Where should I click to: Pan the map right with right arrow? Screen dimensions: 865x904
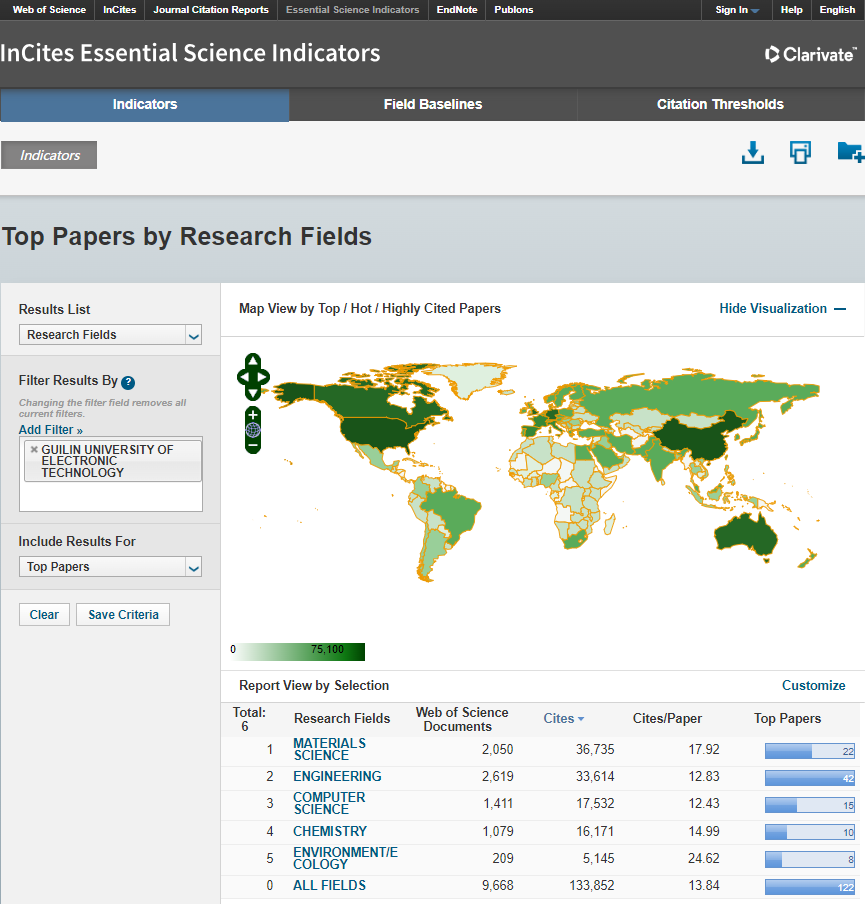coord(265,377)
